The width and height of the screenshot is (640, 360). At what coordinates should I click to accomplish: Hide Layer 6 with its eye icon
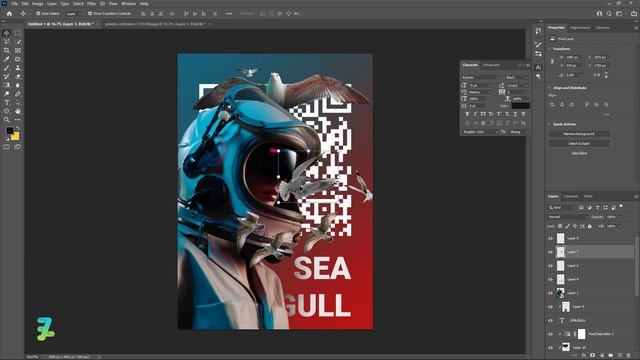(550, 266)
